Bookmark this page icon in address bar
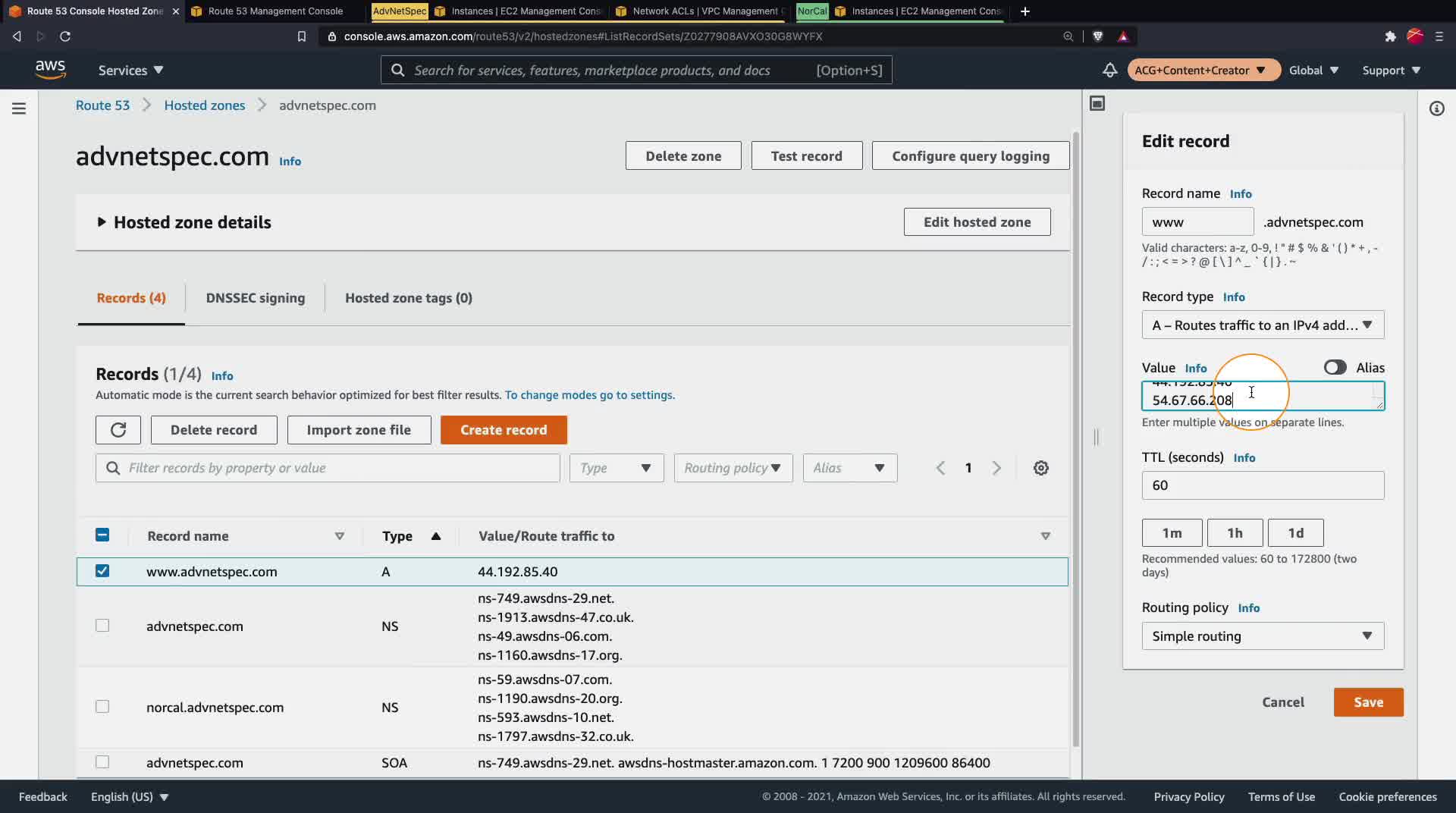This screenshot has height=813, width=1456. pyautogui.click(x=302, y=36)
